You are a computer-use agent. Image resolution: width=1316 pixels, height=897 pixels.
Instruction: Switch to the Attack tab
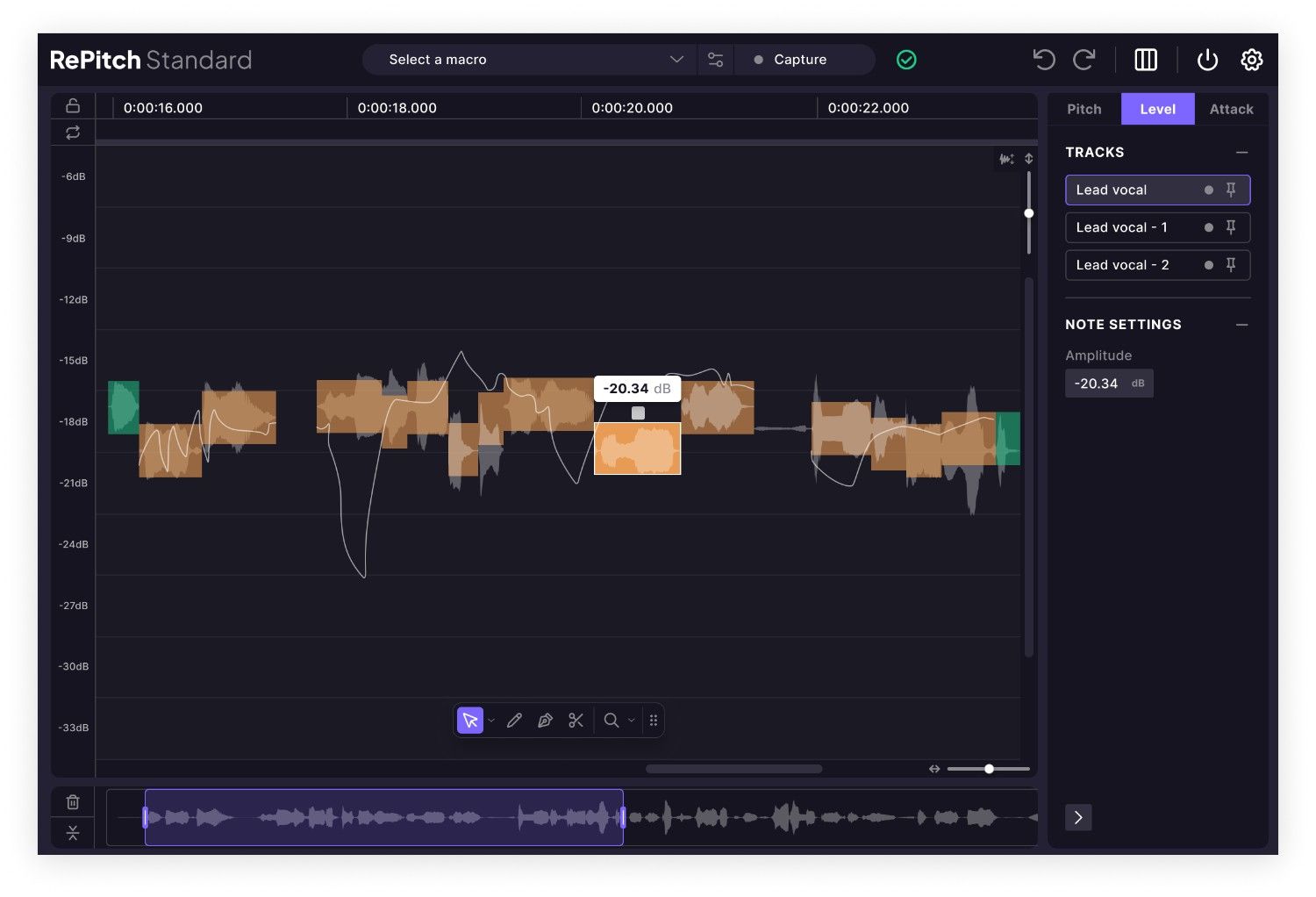(1231, 108)
